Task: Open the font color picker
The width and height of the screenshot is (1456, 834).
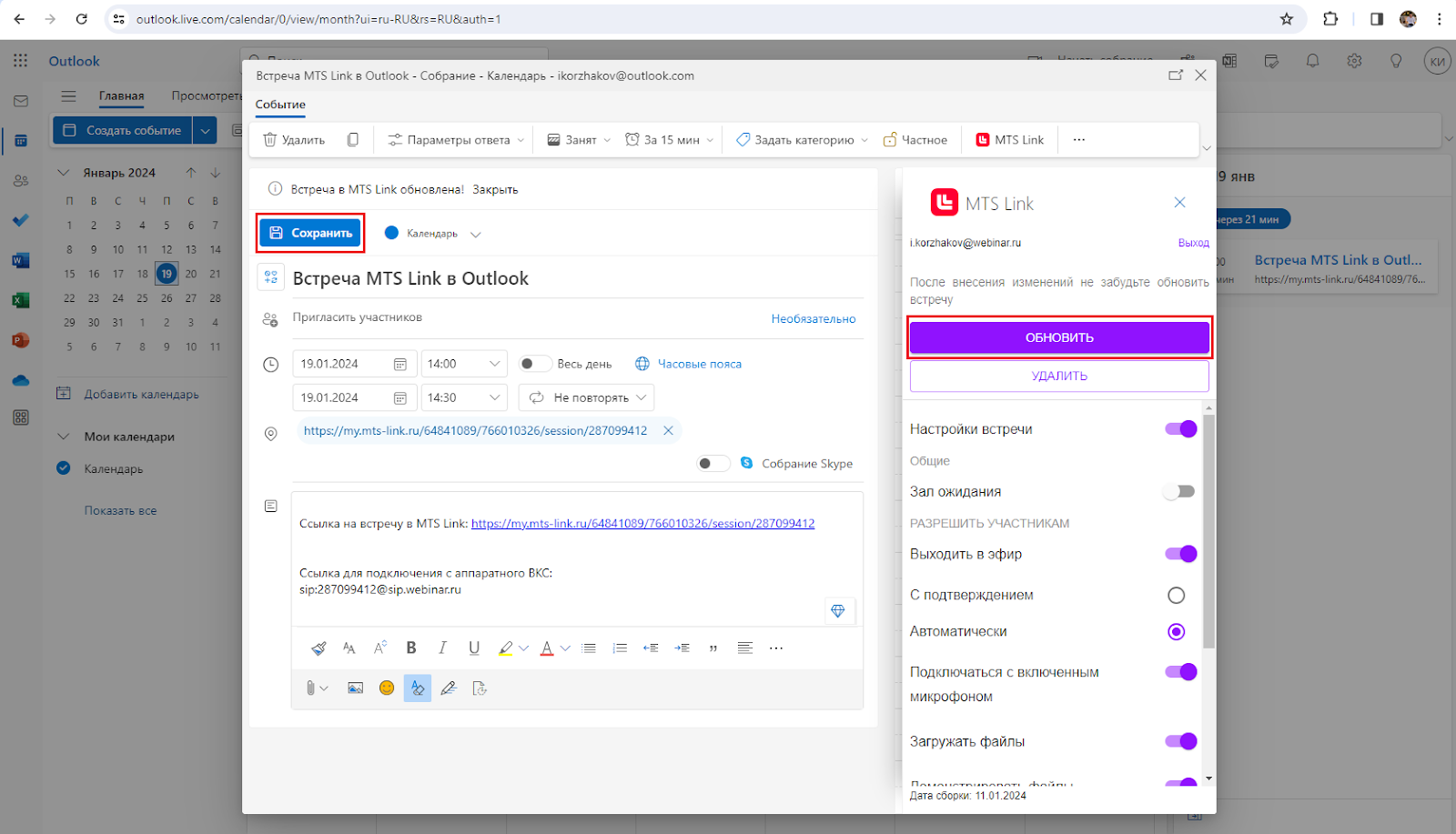Action: (565, 648)
